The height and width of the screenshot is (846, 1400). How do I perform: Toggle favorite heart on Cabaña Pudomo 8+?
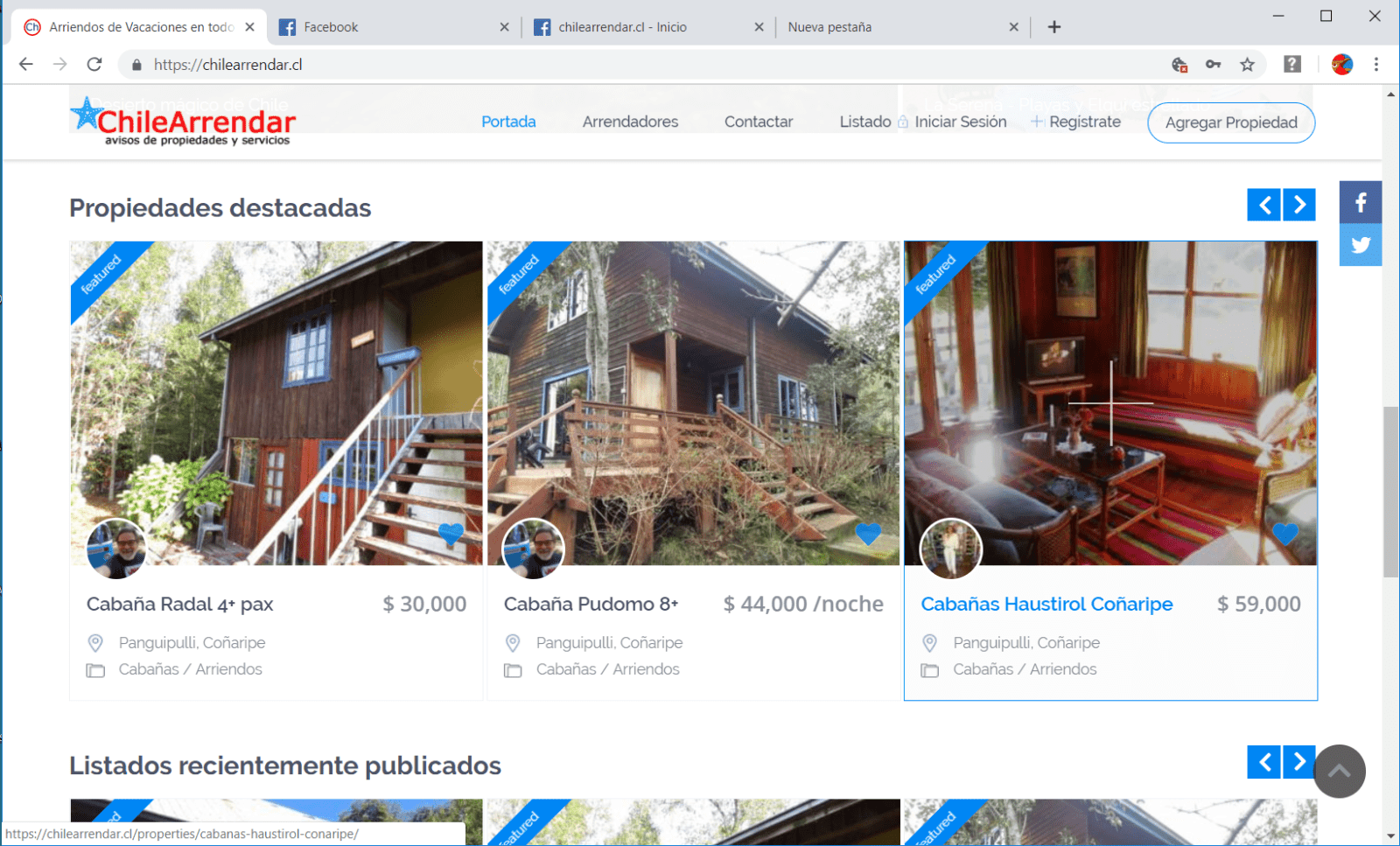point(868,533)
